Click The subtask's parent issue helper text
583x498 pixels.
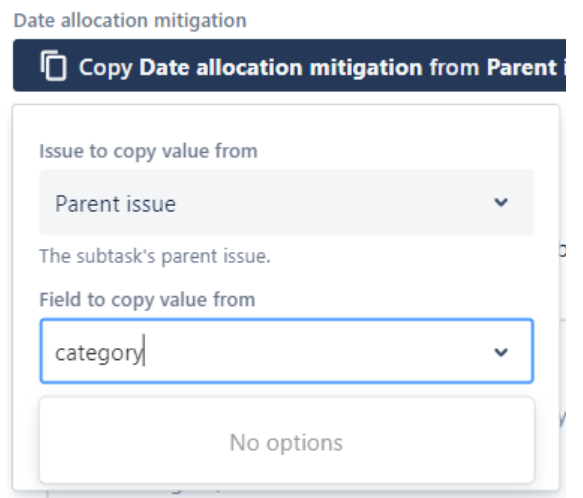tap(155, 256)
